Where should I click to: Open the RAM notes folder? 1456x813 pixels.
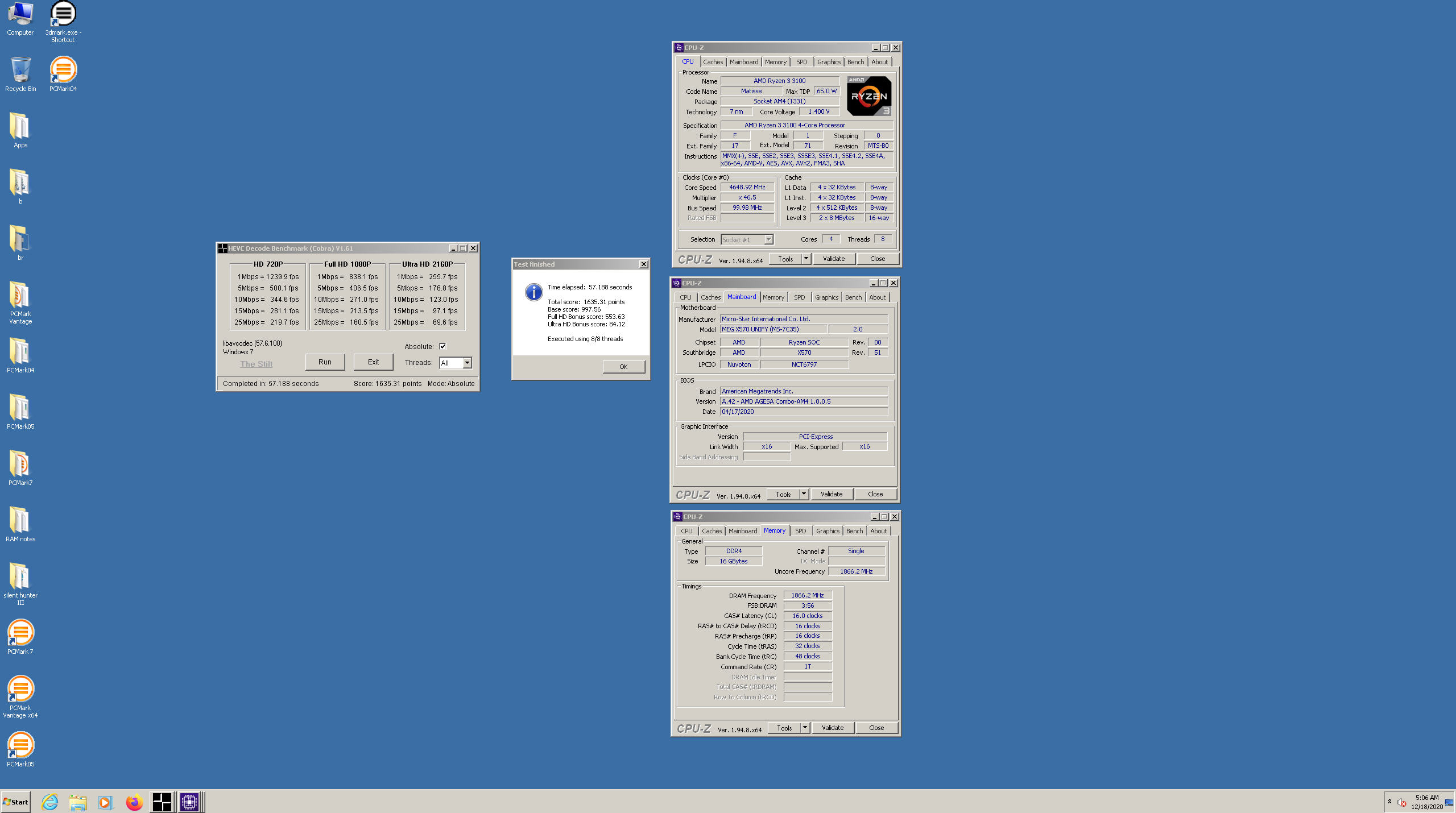point(20,524)
